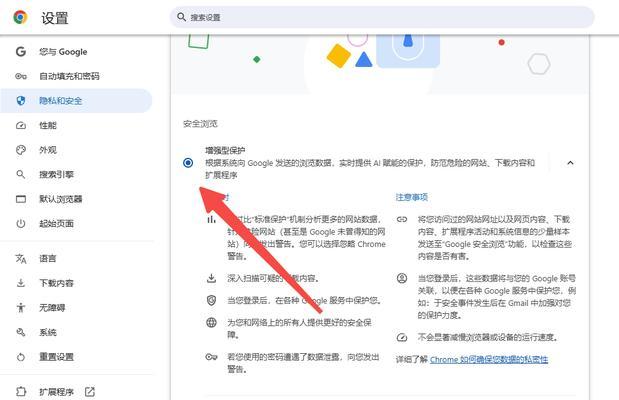Image resolution: width=619 pixels, height=400 pixels.
Task: Click the reset icon for 重置设置
Action: [21, 357]
